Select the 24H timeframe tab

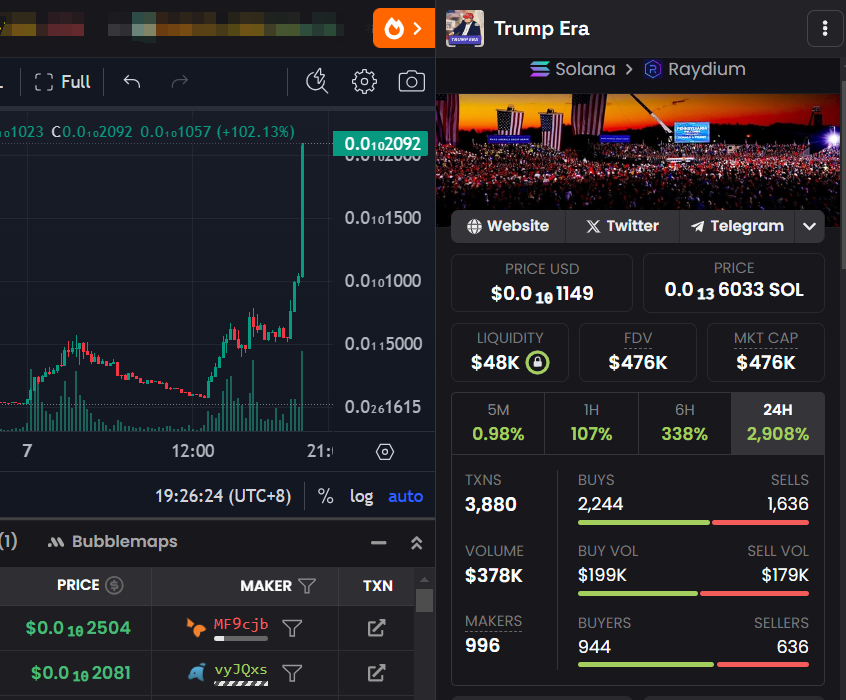pyautogui.click(x=777, y=423)
